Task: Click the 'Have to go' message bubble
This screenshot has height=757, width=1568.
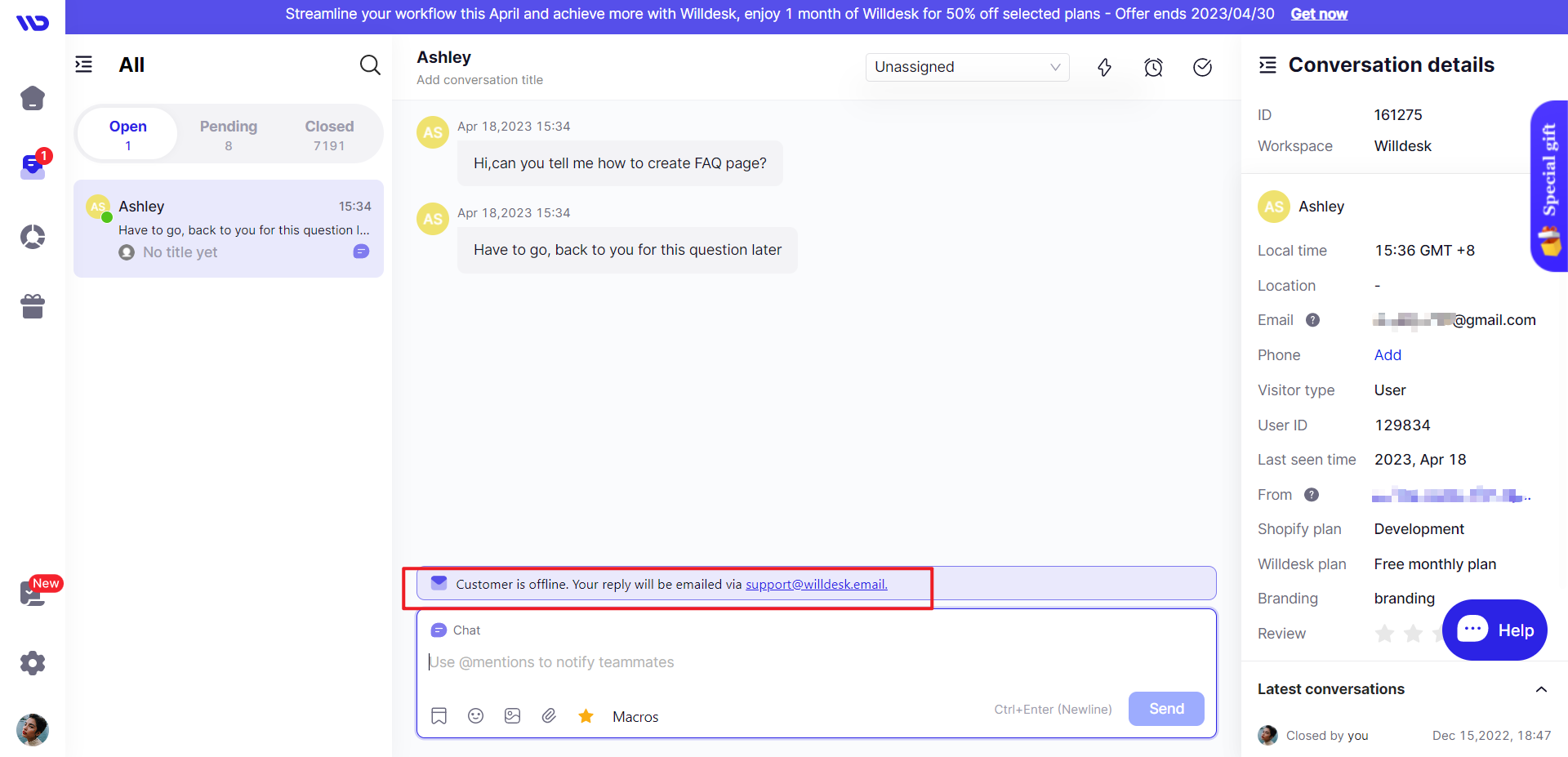Action: (x=627, y=250)
